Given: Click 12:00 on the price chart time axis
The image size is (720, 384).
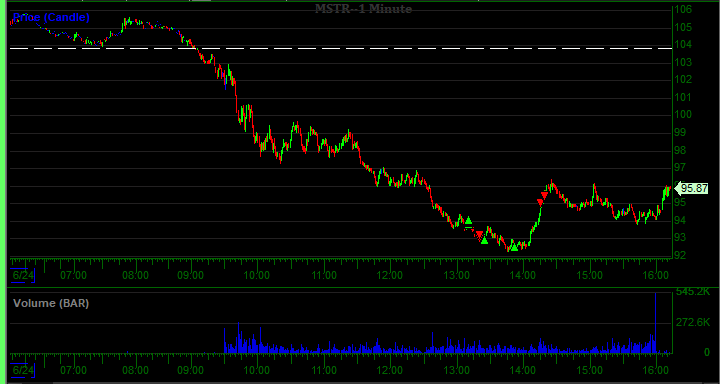Looking at the screenshot, I should [x=390, y=276].
